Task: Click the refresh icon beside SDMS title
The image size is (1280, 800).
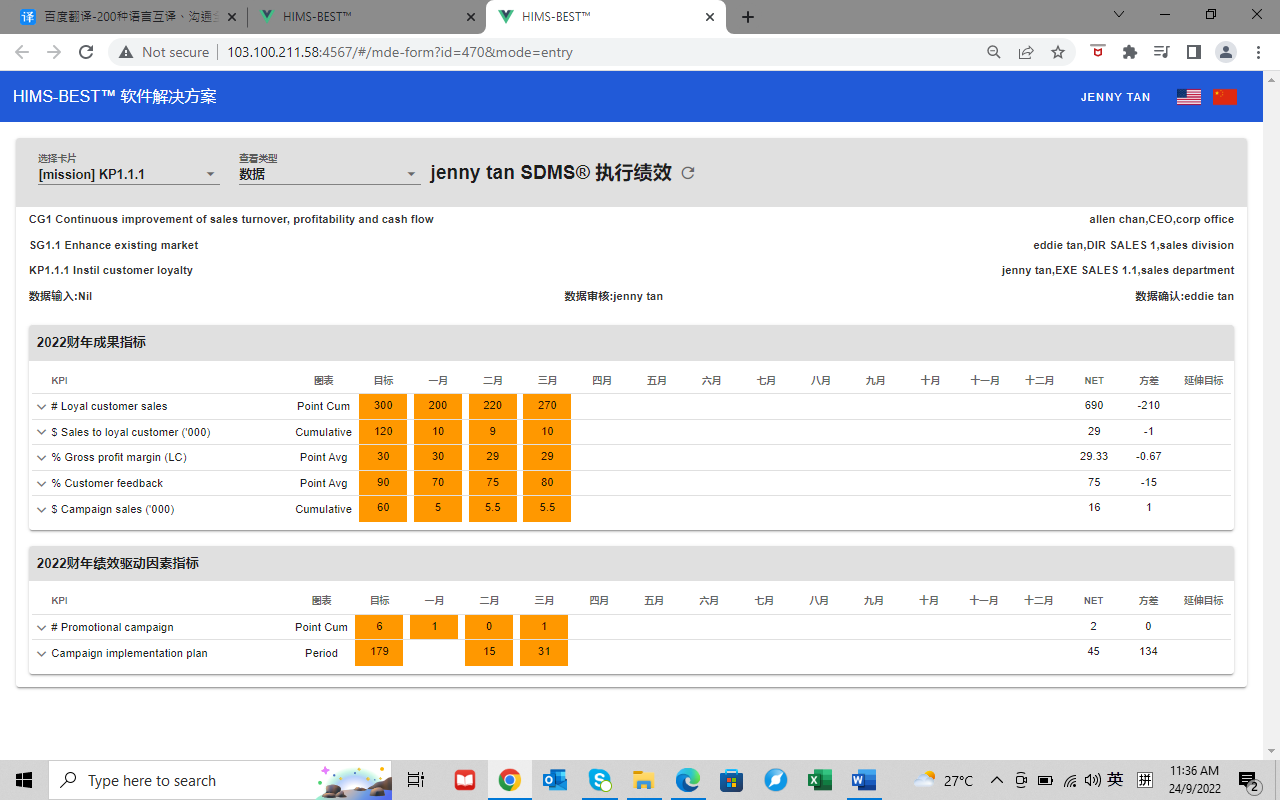Action: [688, 173]
